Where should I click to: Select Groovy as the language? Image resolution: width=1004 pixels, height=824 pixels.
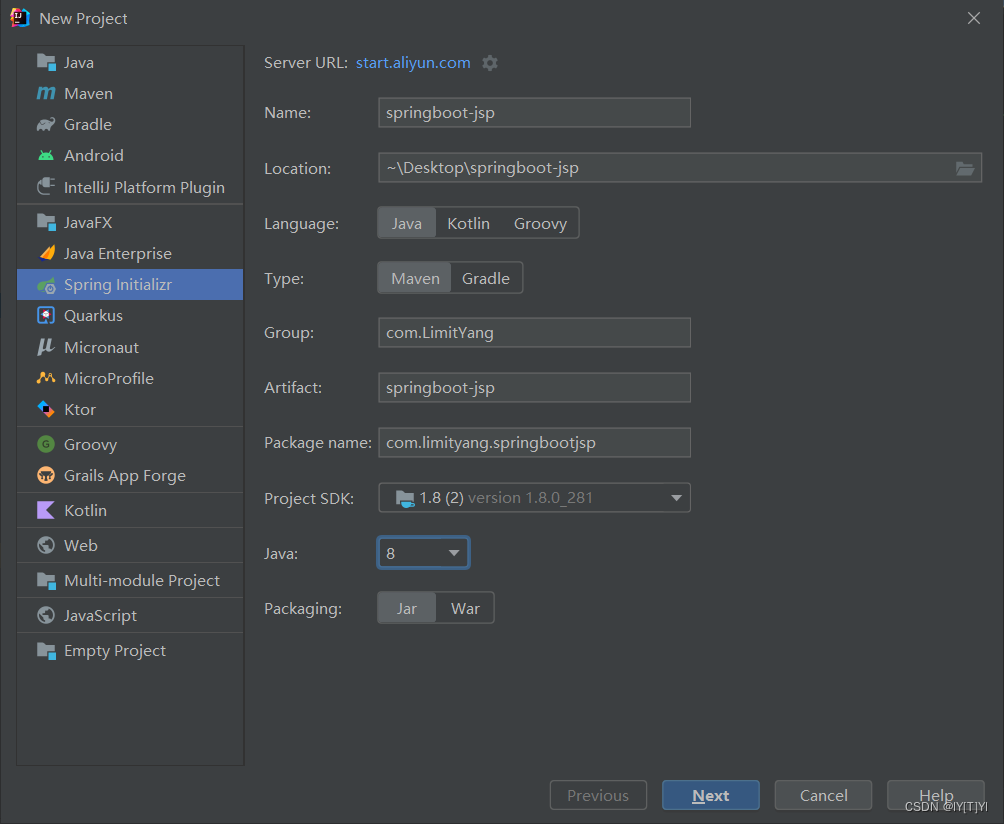[x=540, y=223]
